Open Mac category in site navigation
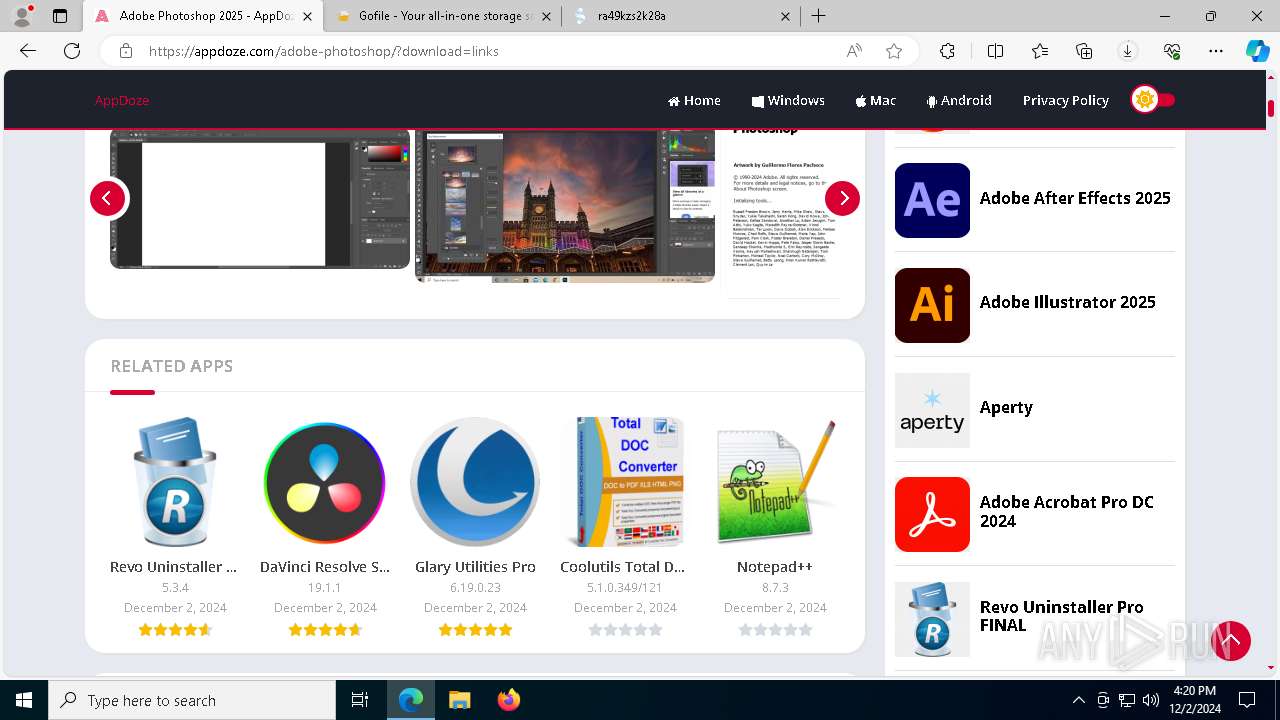 pyautogui.click(x=875, y=100)
